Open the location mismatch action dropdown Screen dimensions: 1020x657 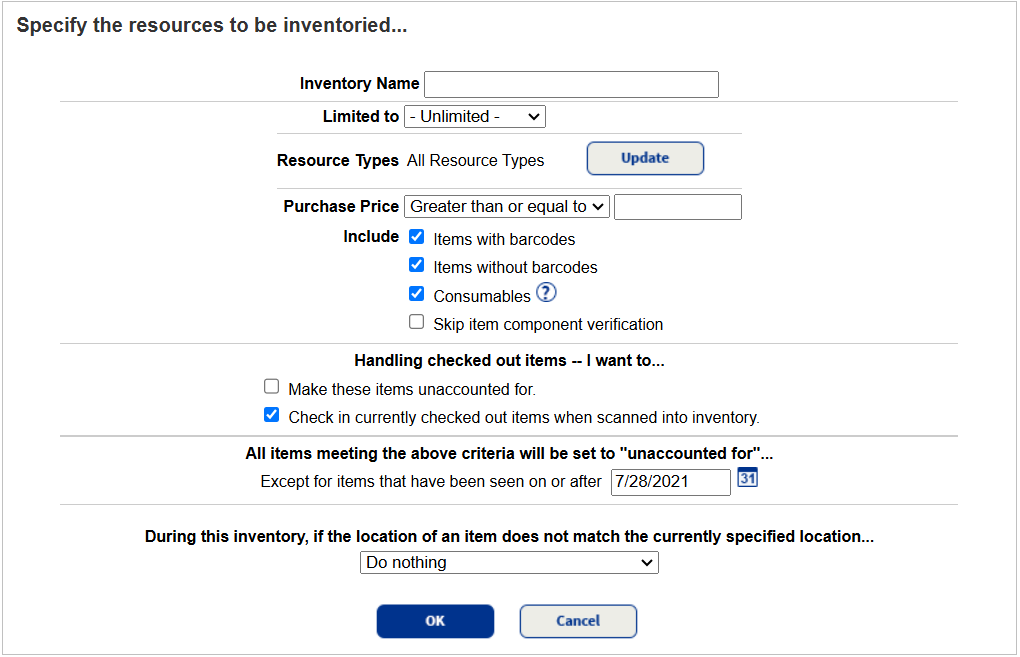[508, 562]
